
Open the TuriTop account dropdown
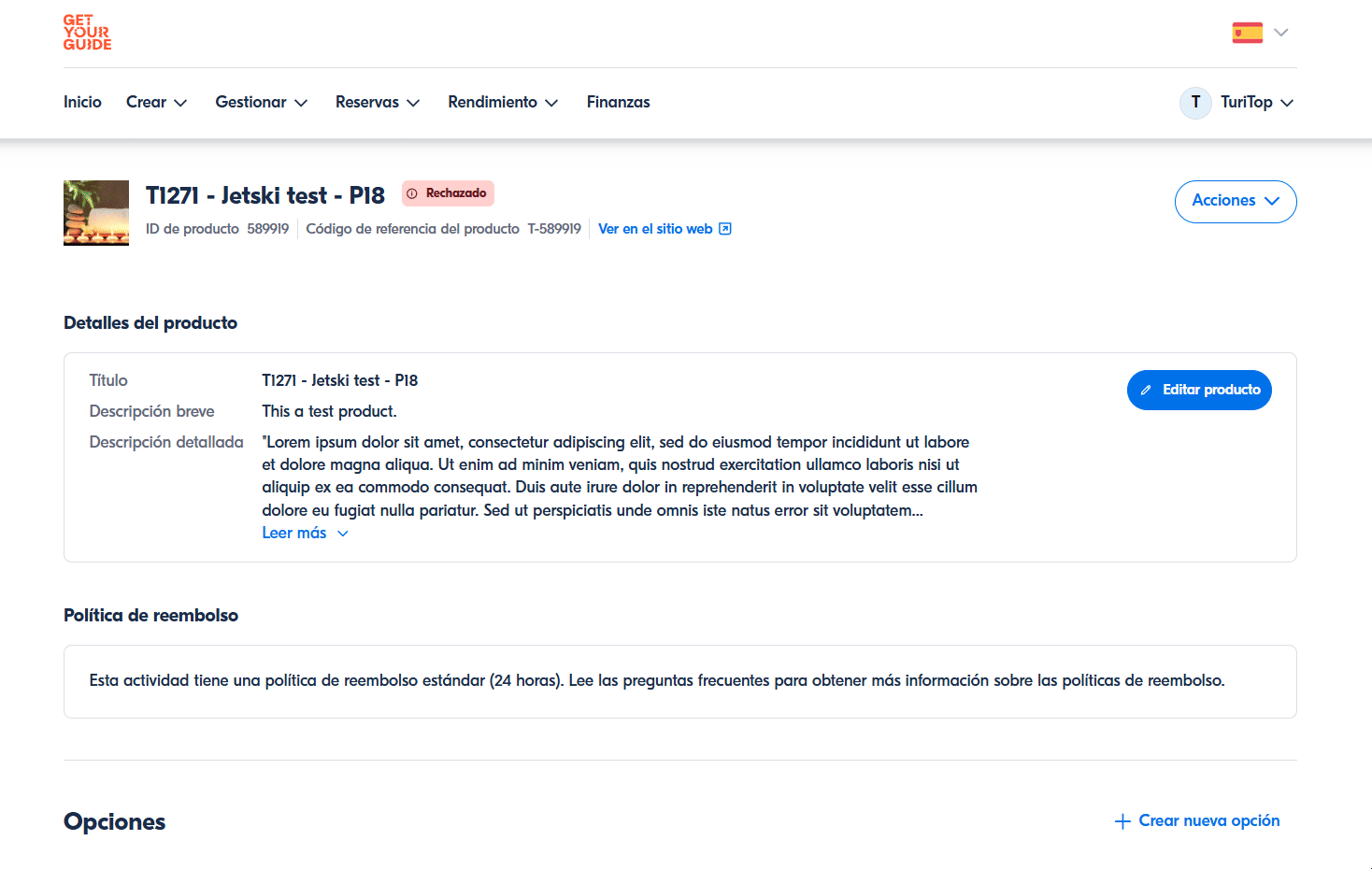pos(1256,103)
